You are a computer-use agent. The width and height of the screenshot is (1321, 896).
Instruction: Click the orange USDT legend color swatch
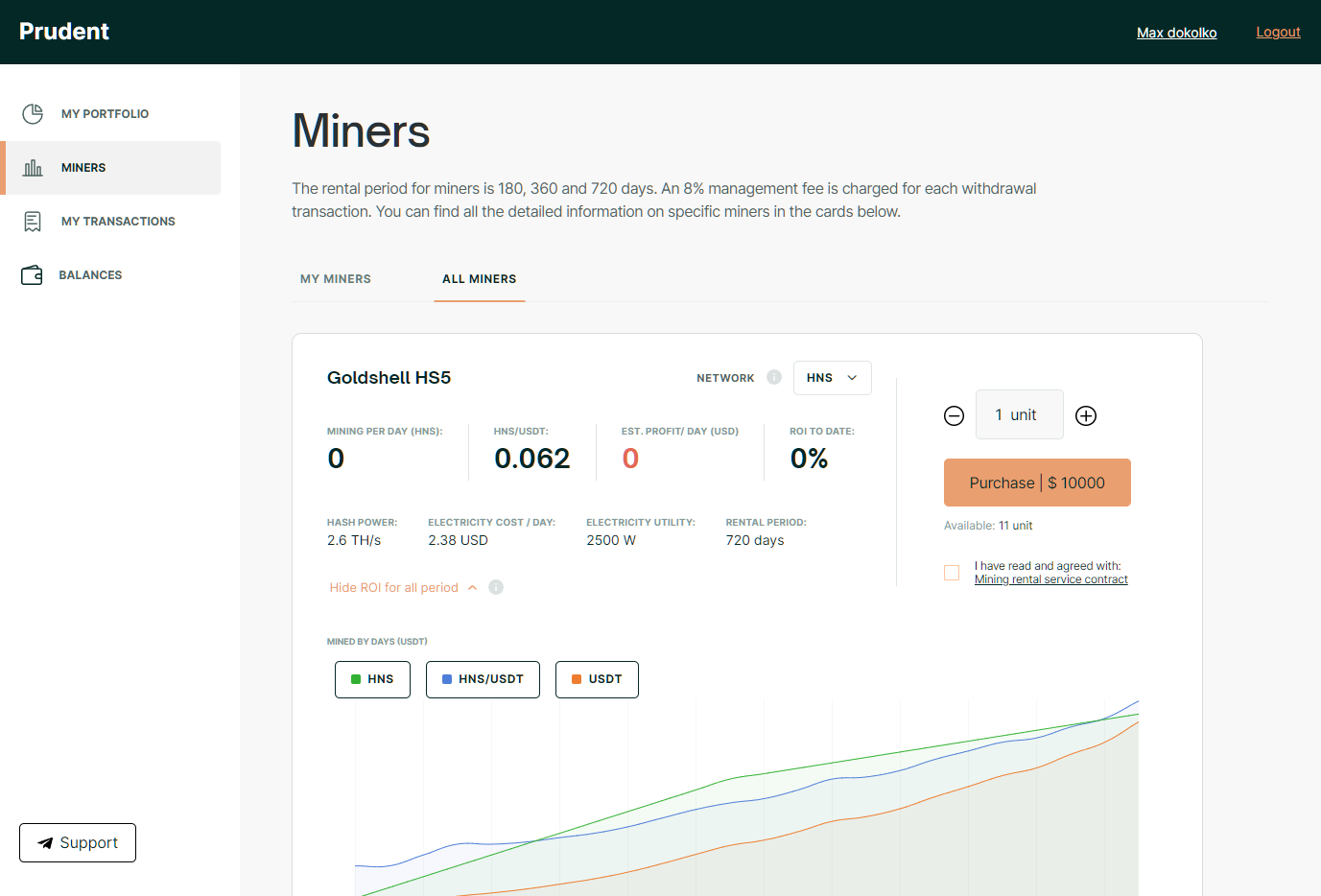(x=577, y=679)
